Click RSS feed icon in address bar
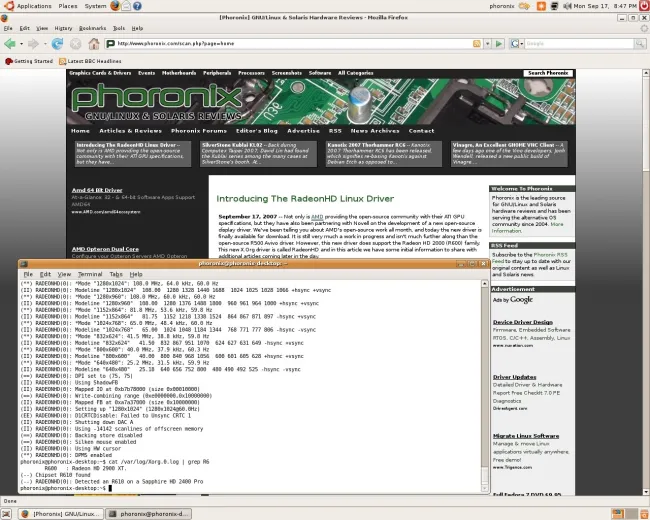The image size is (650, 520). 477,44
